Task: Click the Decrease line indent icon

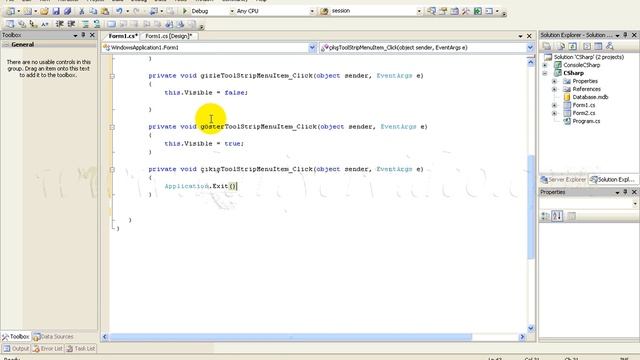Action: coord(60,24)
